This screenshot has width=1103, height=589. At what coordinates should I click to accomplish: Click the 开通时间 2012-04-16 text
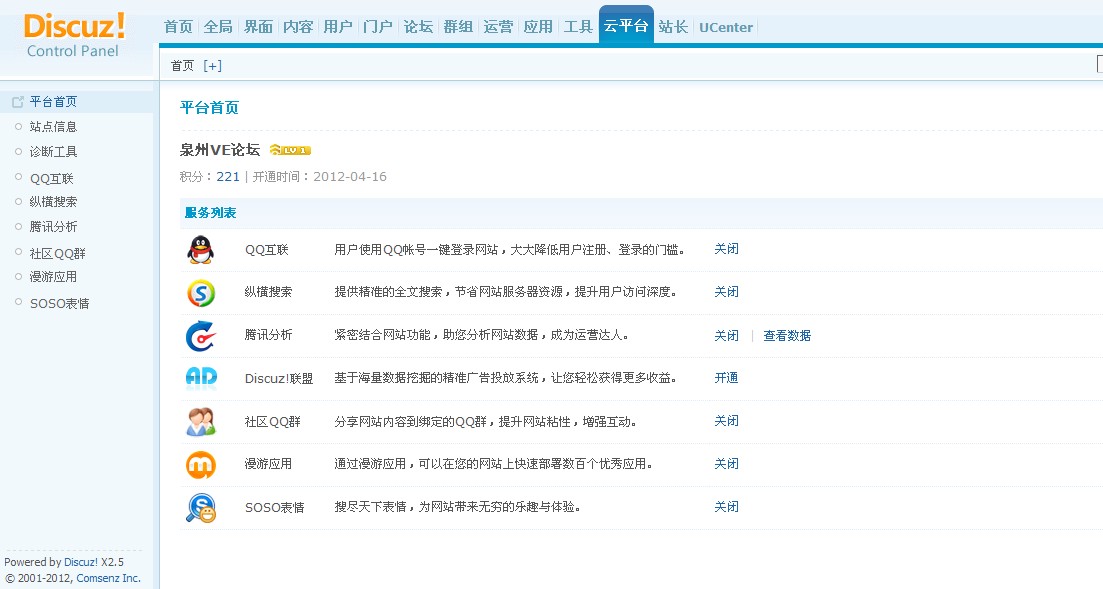320,177
